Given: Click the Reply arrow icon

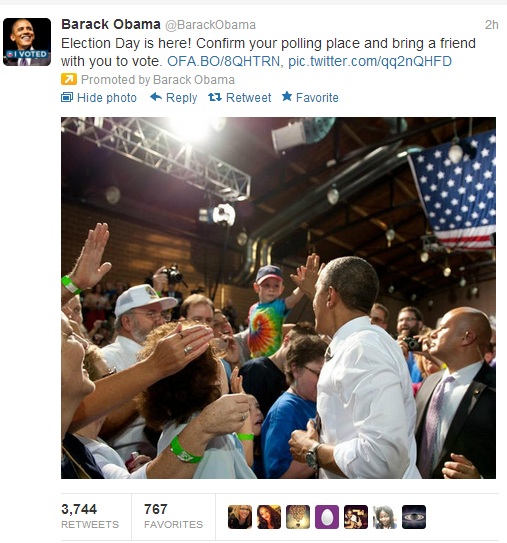Looking at the screenshot, I should coord(156,97).
